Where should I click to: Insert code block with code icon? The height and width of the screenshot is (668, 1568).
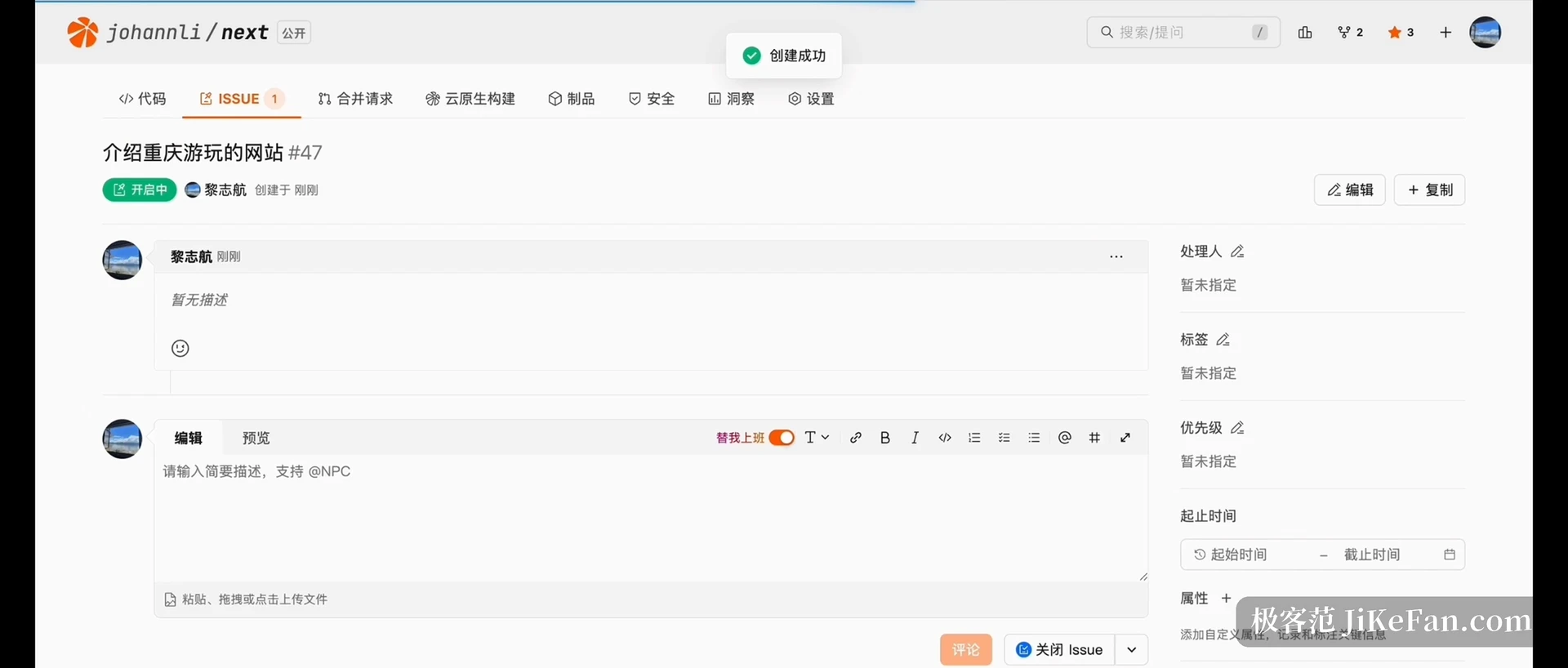click(x=945, y=438)
